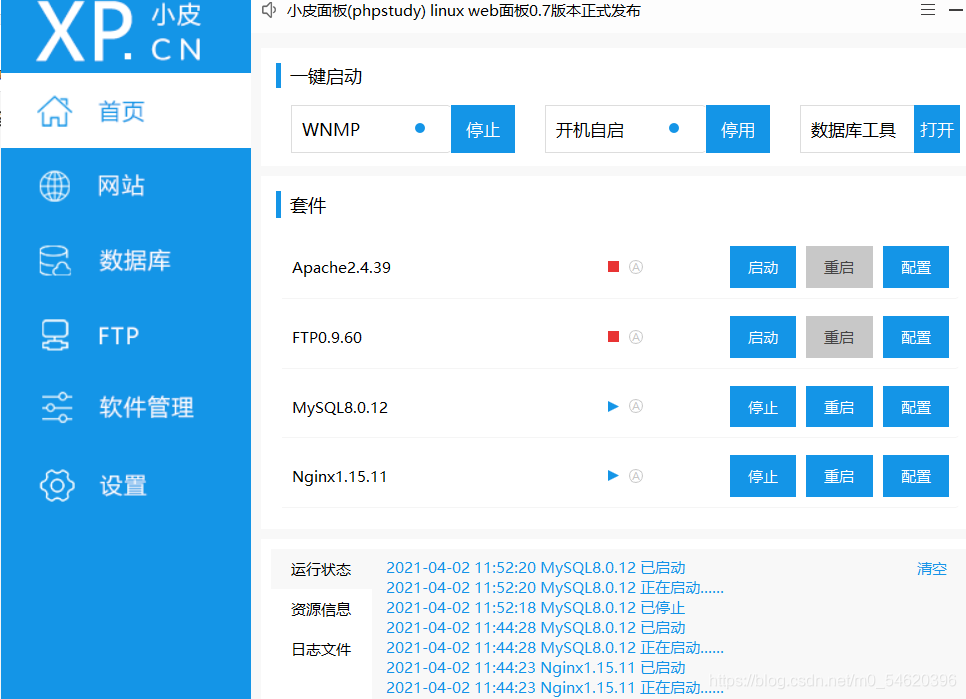Click the greyed 重启 button for Apache2.4.39
Viewport: 966px width, 699px height.
839,267
